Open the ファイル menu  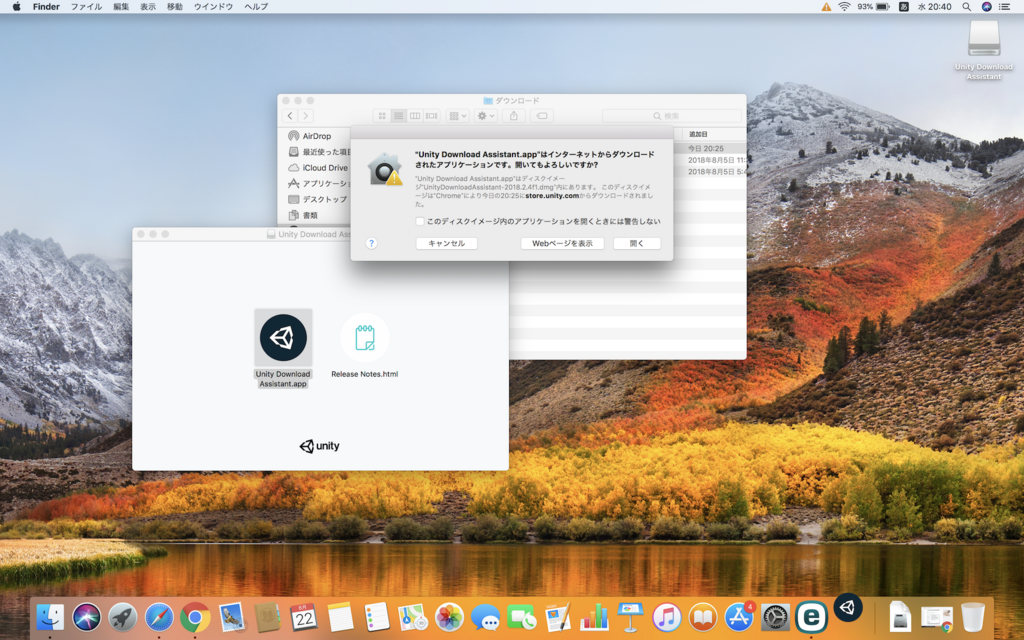86,7
